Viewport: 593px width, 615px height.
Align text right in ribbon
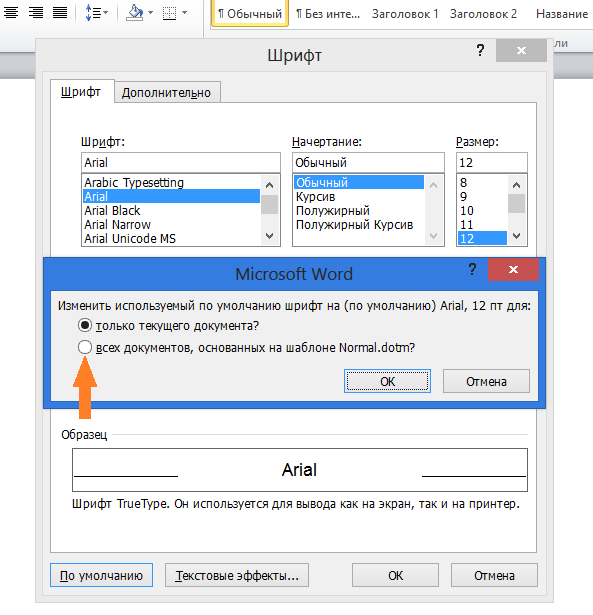(x=36, y=13)
